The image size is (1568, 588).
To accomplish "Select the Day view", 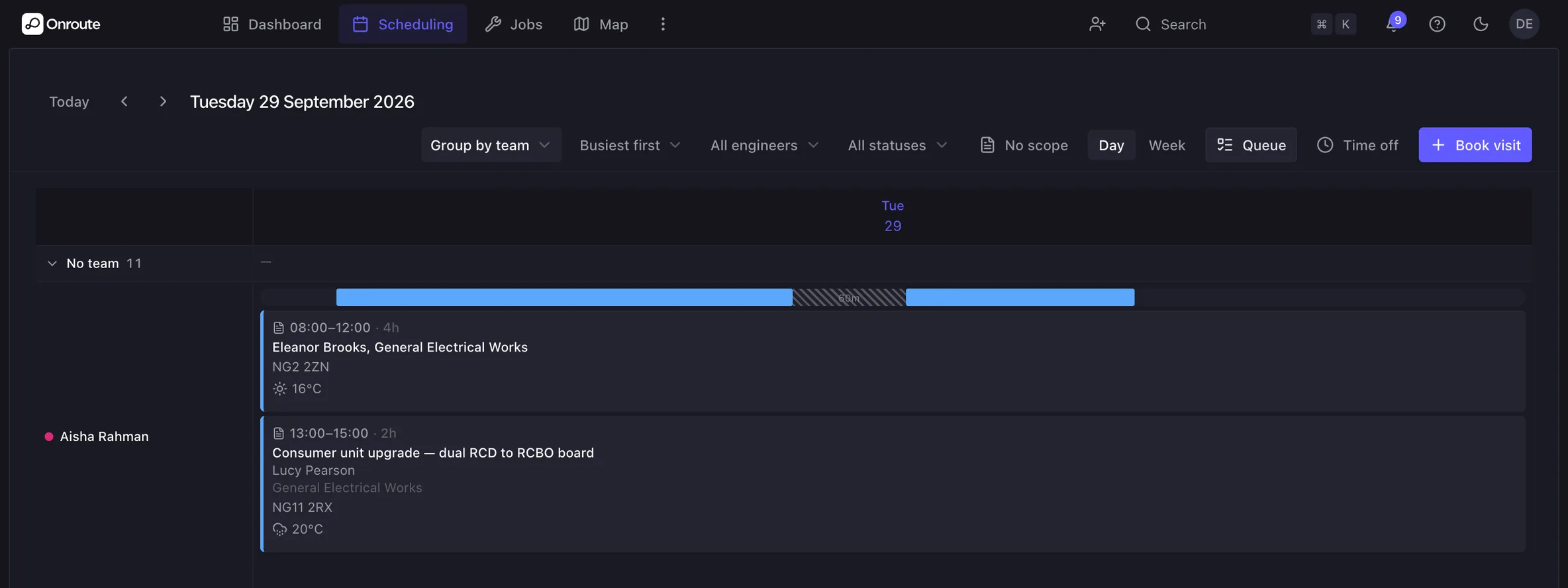I will (1111, 145).
